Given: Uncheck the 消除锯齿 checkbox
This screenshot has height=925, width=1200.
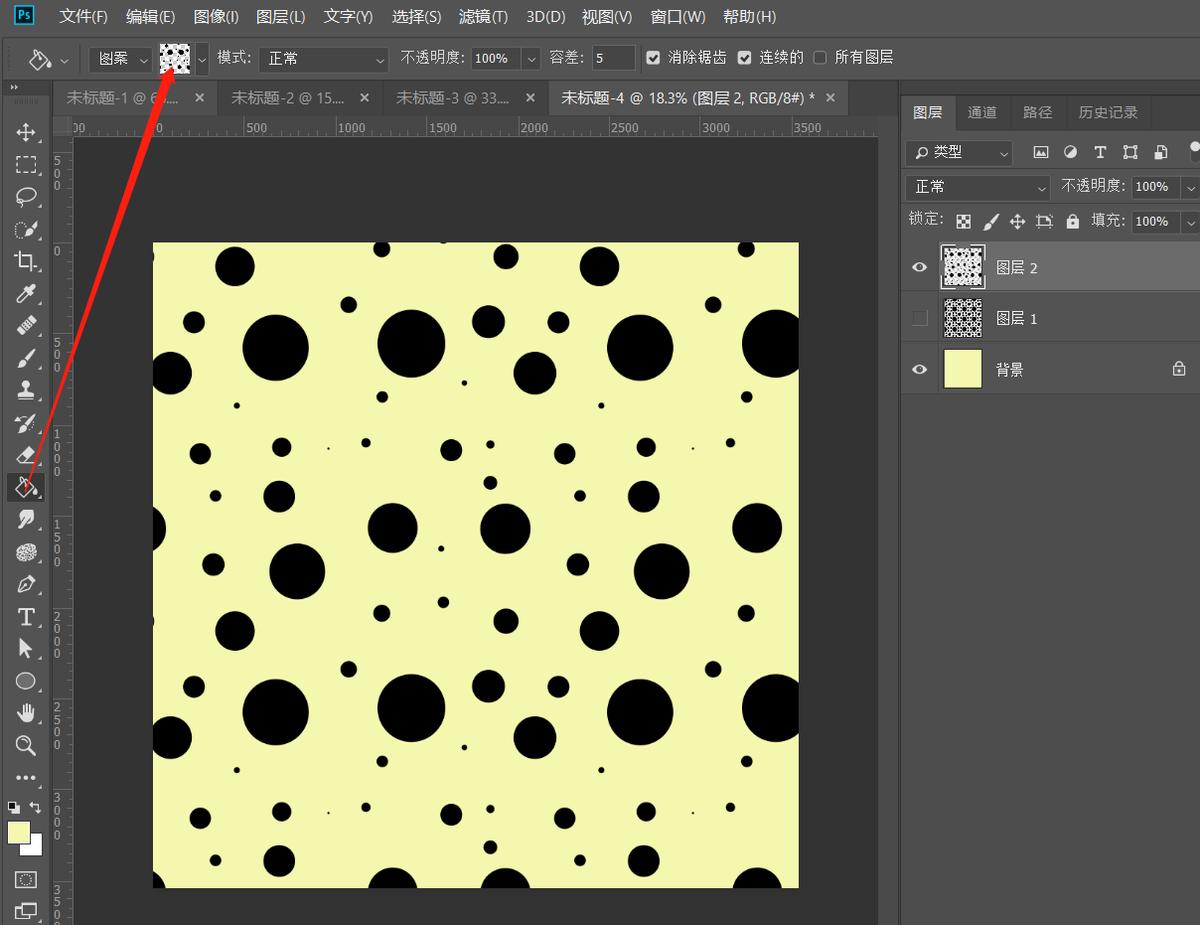Looking at the screenshot, I should [x=653, y=58].
